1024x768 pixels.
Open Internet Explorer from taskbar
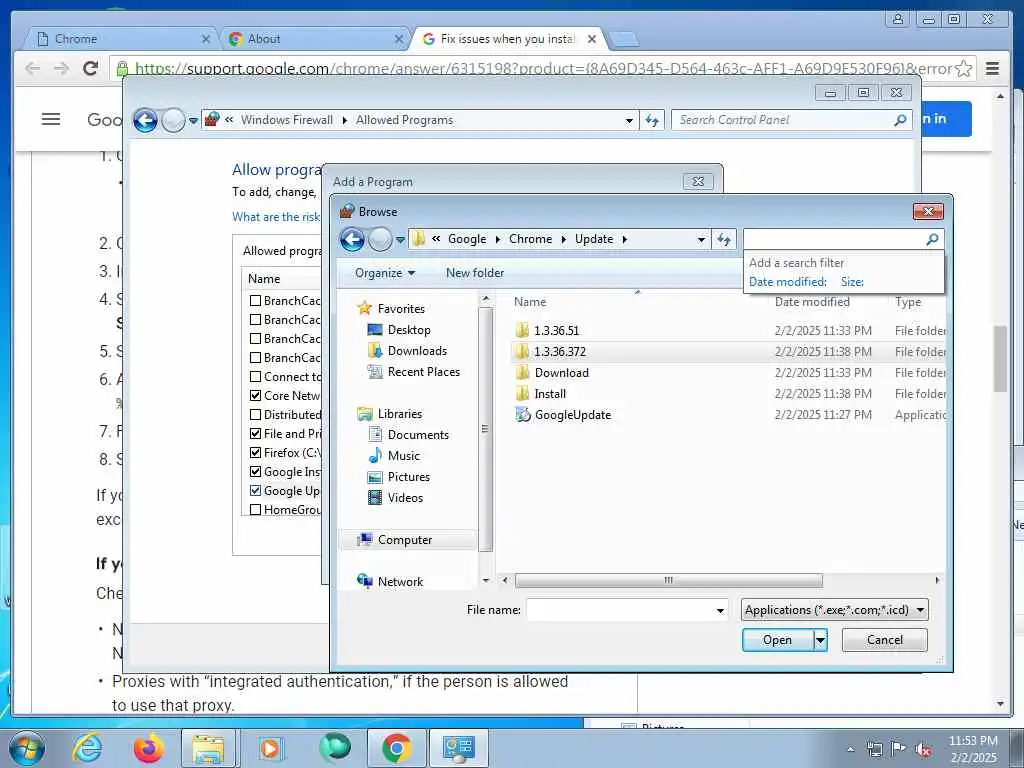tap(87, 748)
